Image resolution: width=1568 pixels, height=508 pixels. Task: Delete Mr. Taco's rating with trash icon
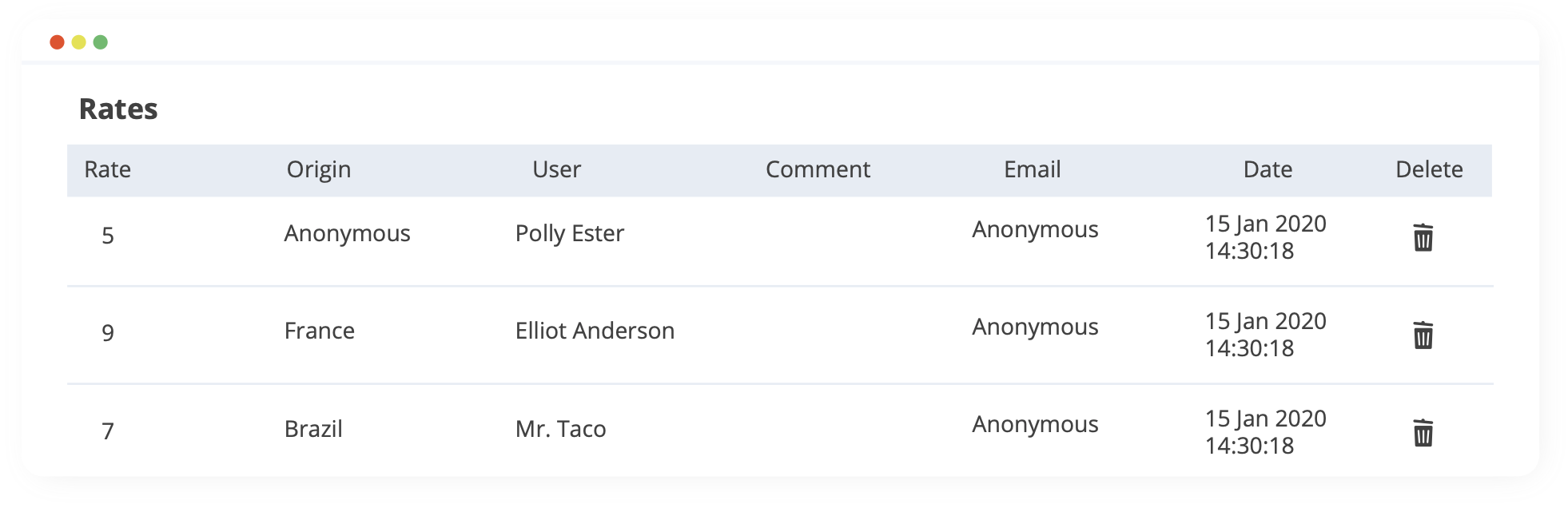(1423, 432)
